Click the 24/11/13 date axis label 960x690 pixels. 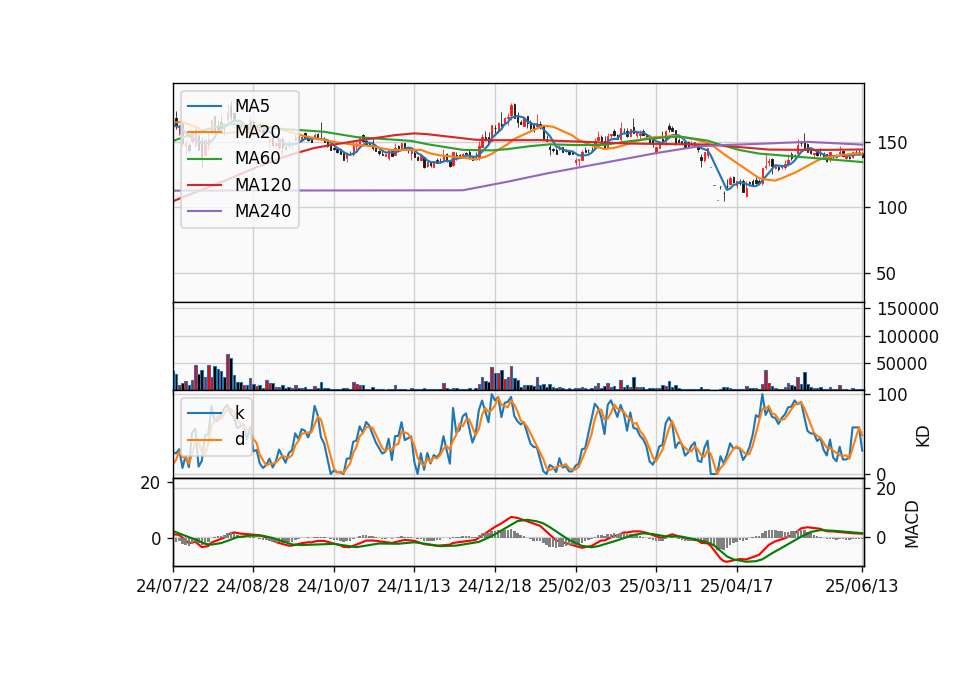tap(414, 586)
